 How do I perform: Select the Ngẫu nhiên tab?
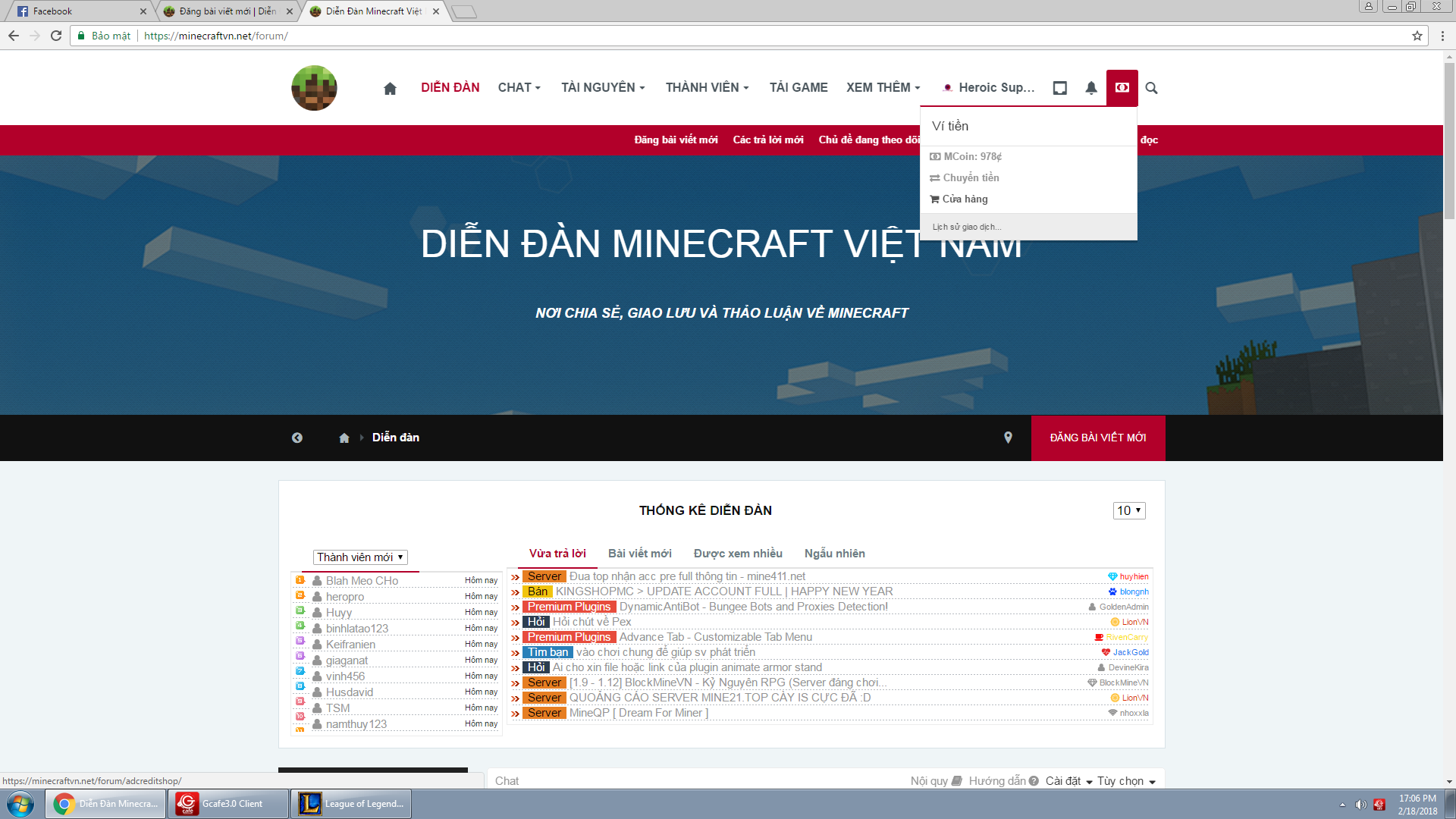pos(834,554)
